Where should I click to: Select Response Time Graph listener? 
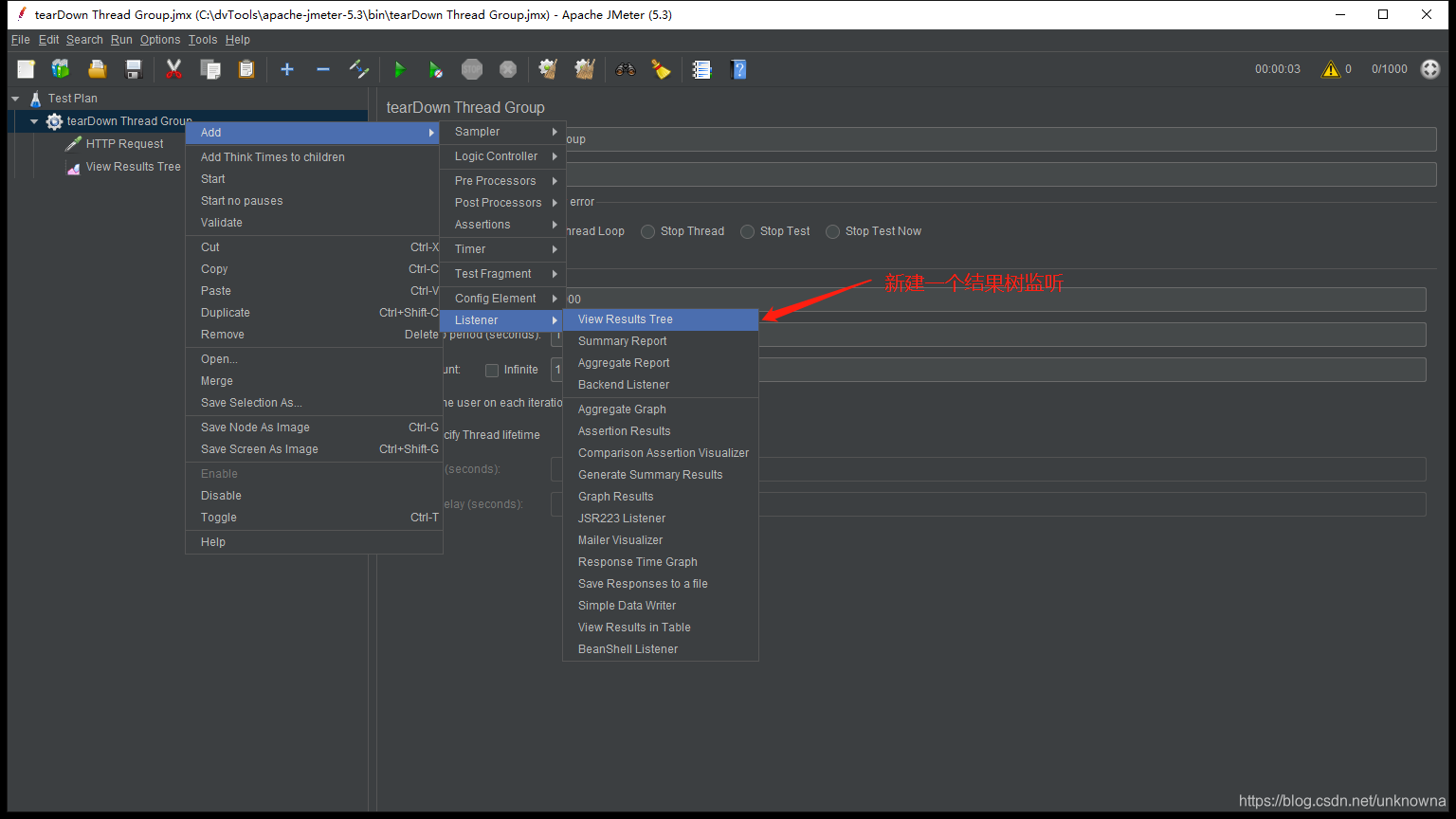661,562
